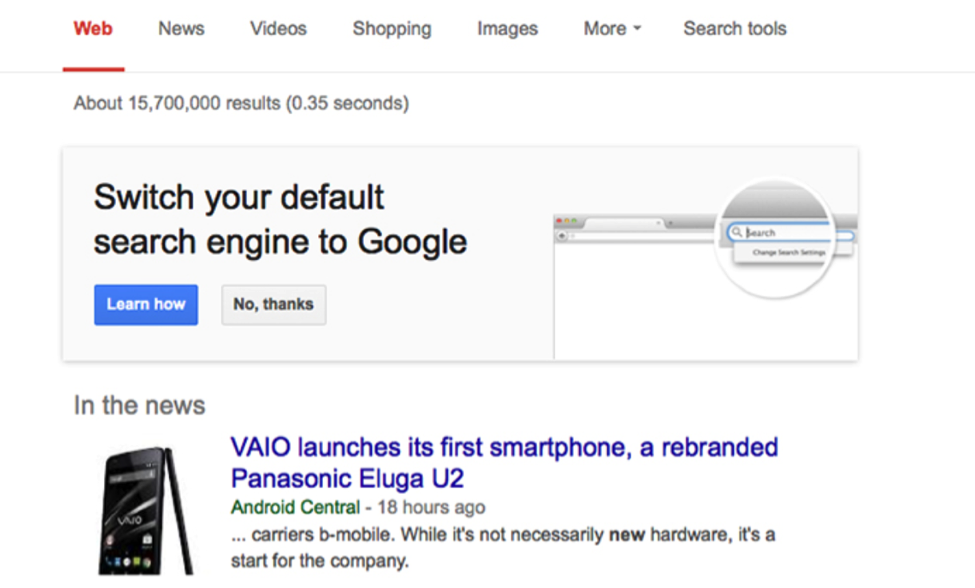The image size is (975, 588).
Task: Expand More to see additional search categories
Action: [611, 29]
